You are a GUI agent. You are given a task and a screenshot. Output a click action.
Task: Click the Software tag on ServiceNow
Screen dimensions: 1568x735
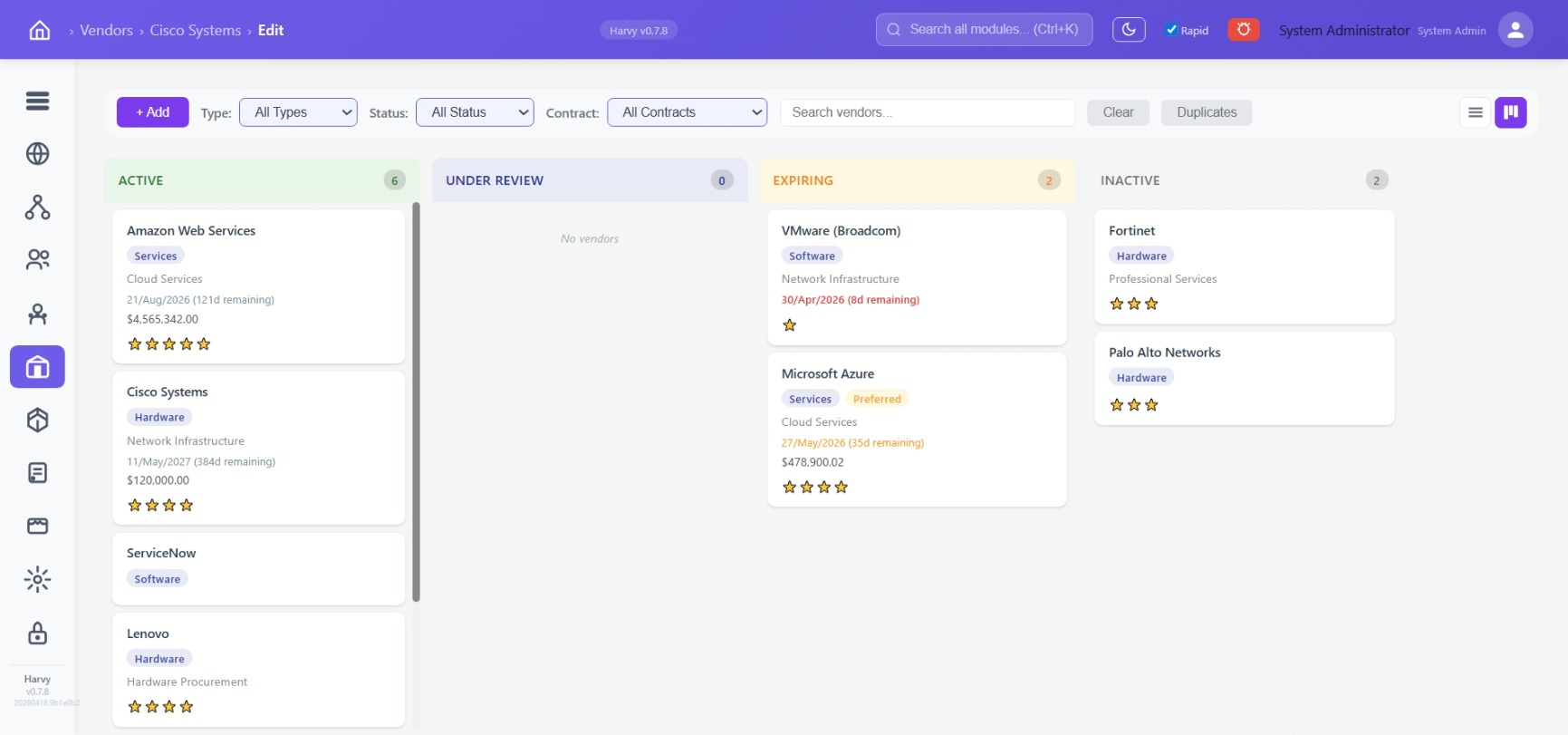[158, 579]
